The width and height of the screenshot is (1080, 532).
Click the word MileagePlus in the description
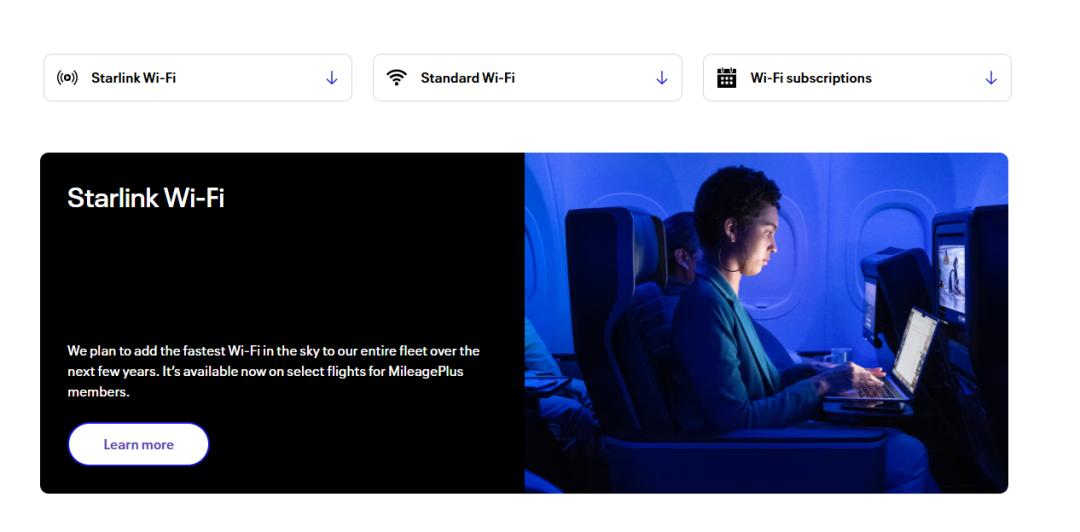click(x=425, y=371)
